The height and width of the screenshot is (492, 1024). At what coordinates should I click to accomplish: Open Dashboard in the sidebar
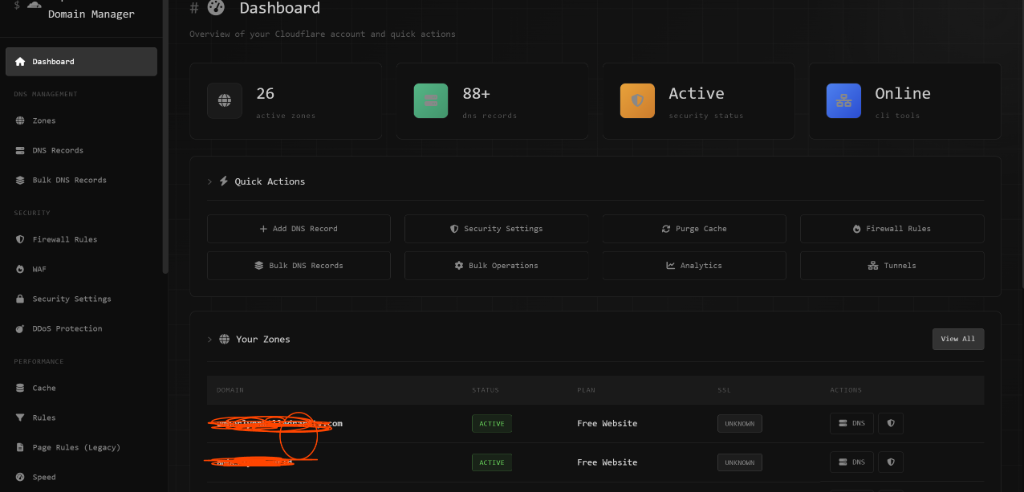click(x=81, y=61)
